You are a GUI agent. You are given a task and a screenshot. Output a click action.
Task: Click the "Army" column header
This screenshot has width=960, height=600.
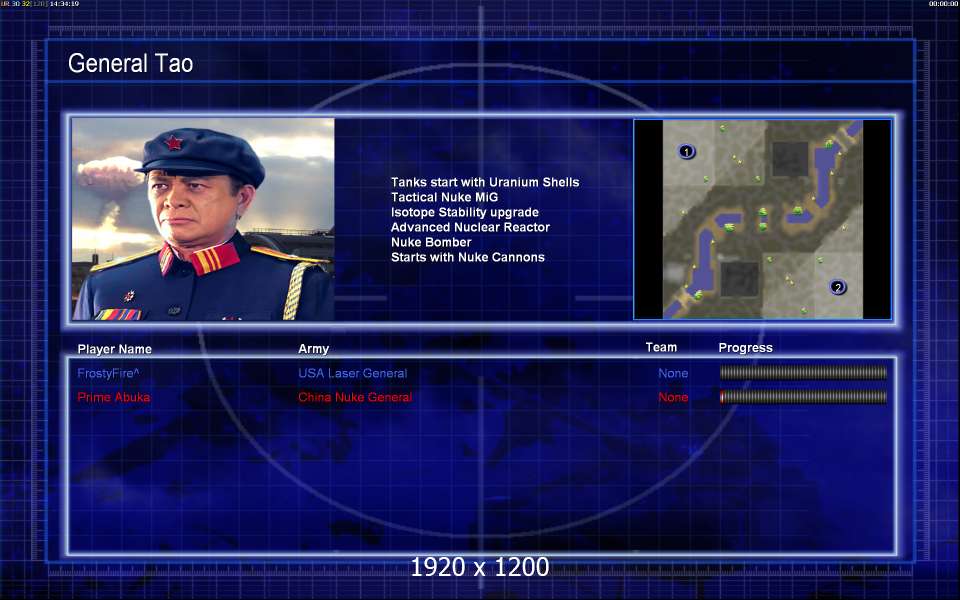[x=313, y=349]
